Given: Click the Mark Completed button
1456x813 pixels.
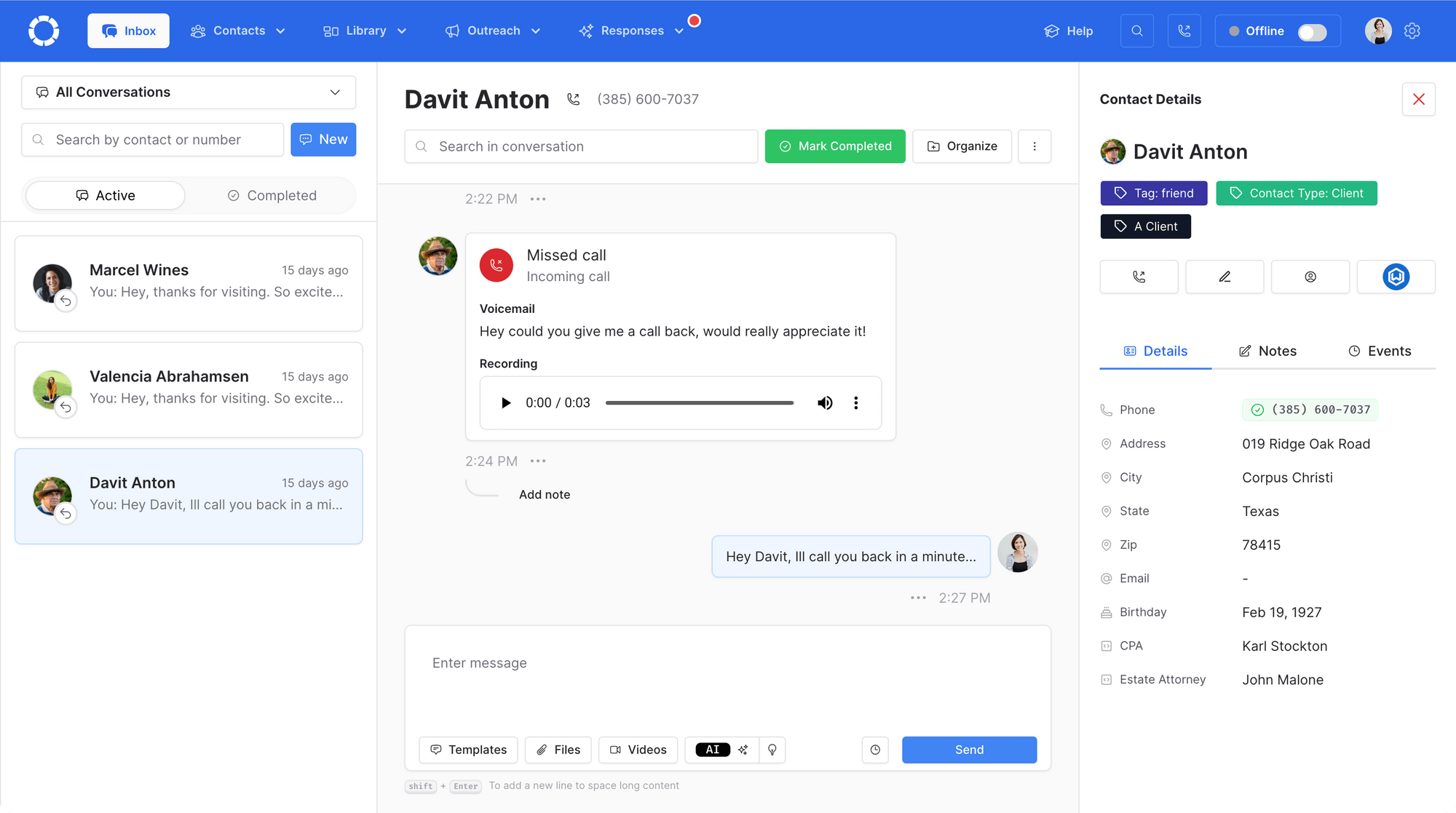Looking at the screenshot, I should (834, 146).
